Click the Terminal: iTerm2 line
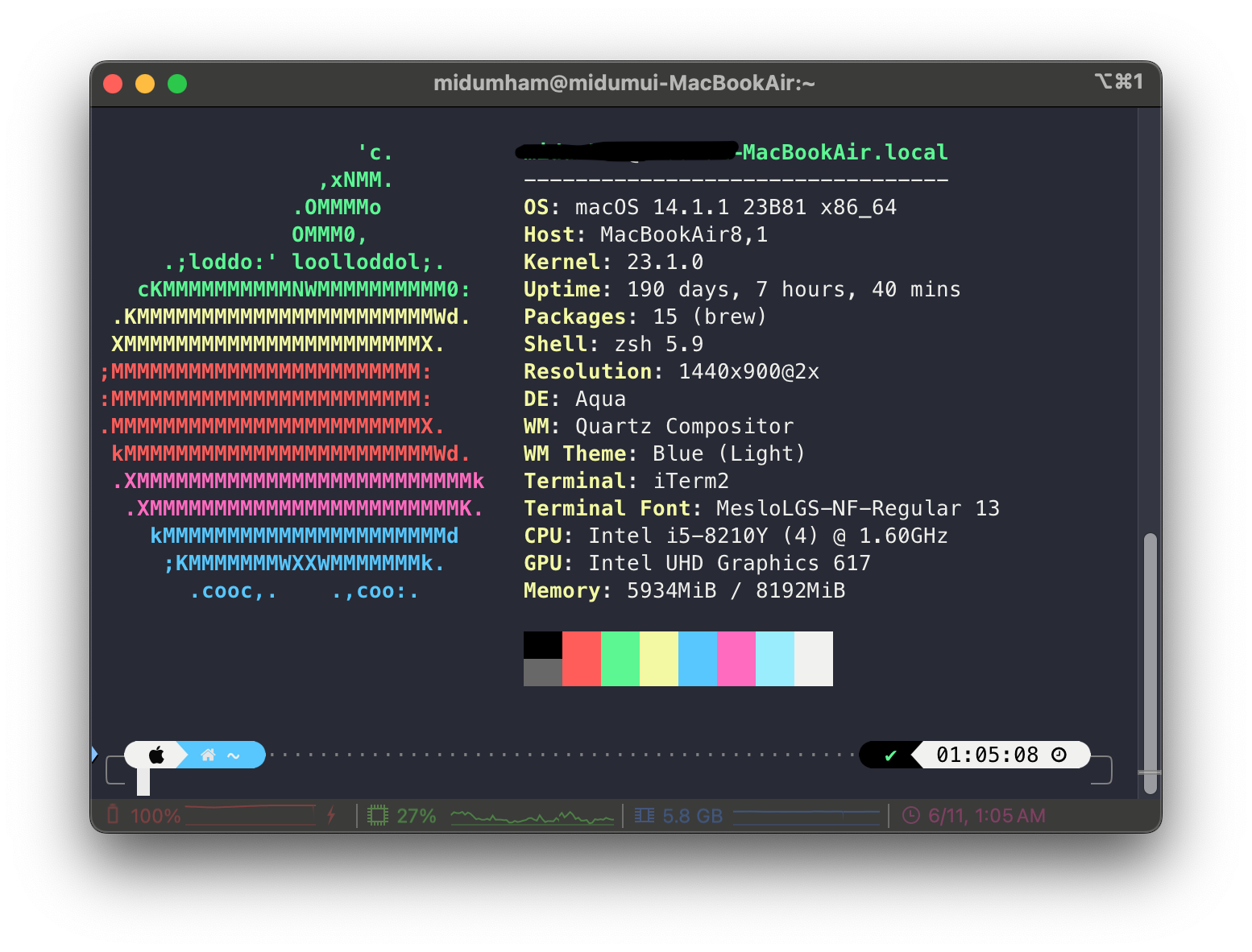This screenshot has height=952, width=1252. pyautogui.click(x=626, y=481)
